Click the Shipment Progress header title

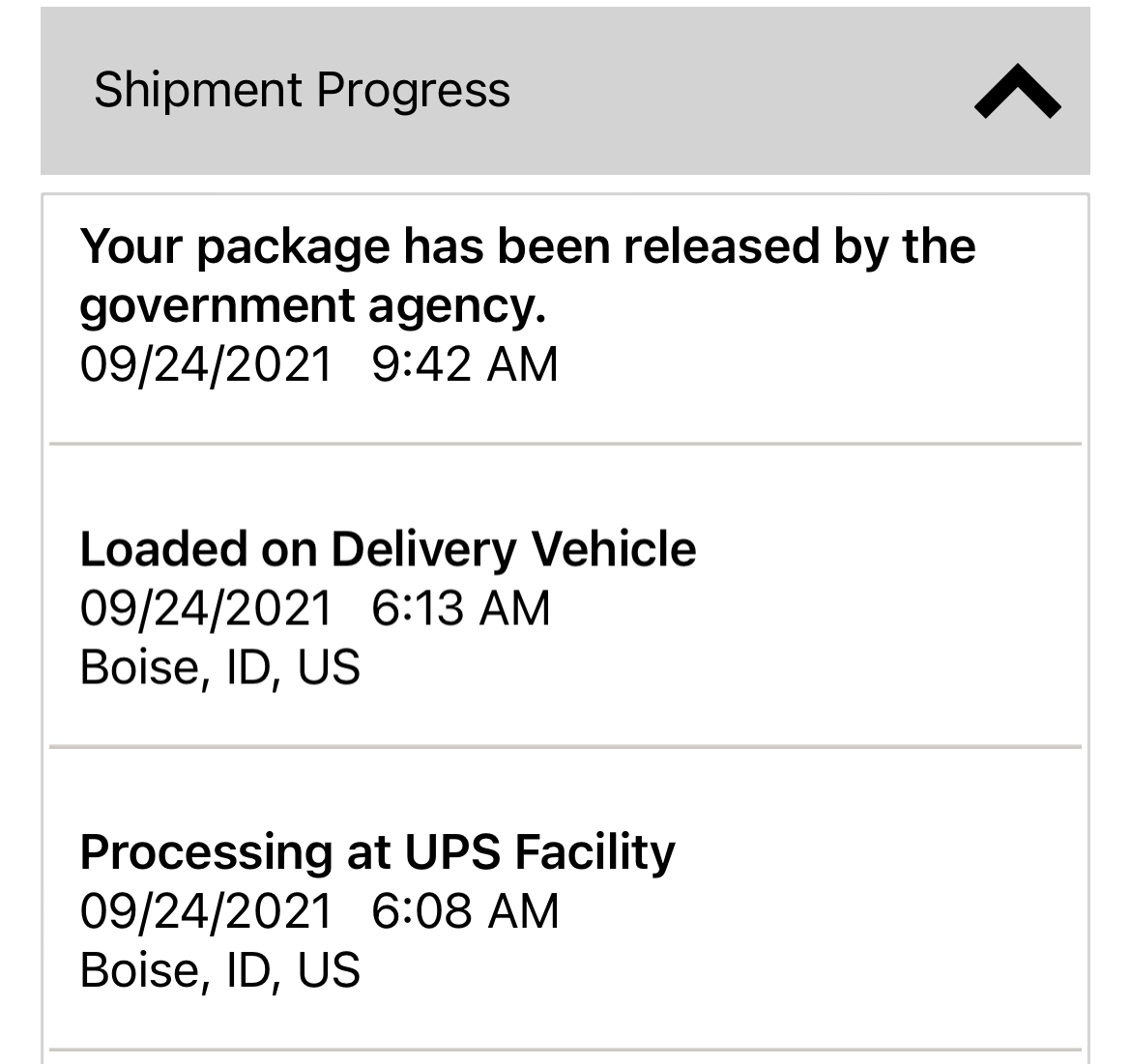302,90
